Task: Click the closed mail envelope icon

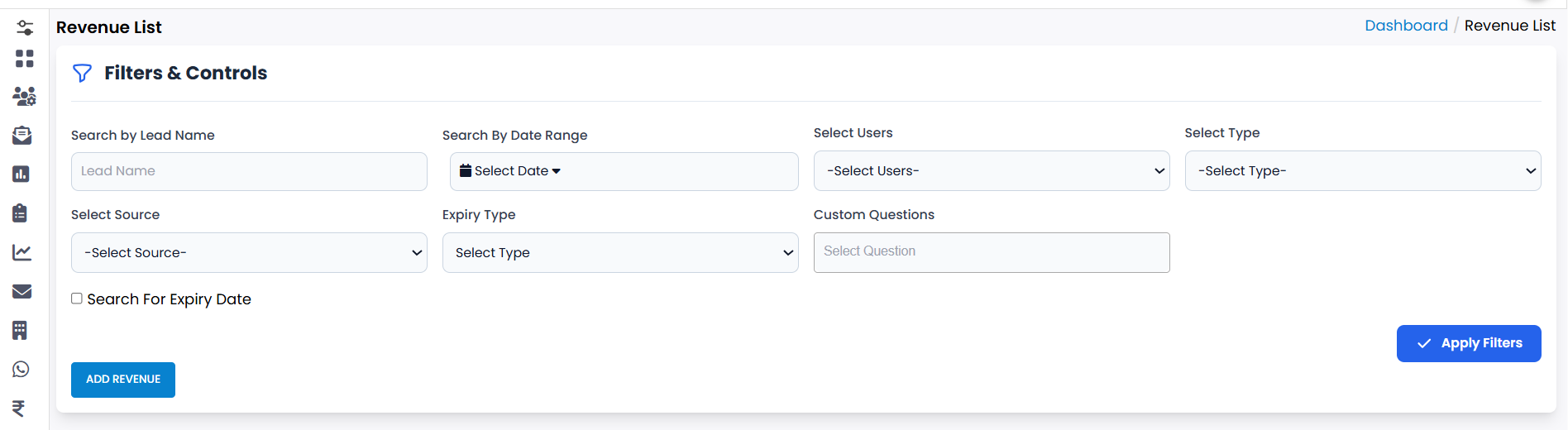Action: click(x=22, y=291)
